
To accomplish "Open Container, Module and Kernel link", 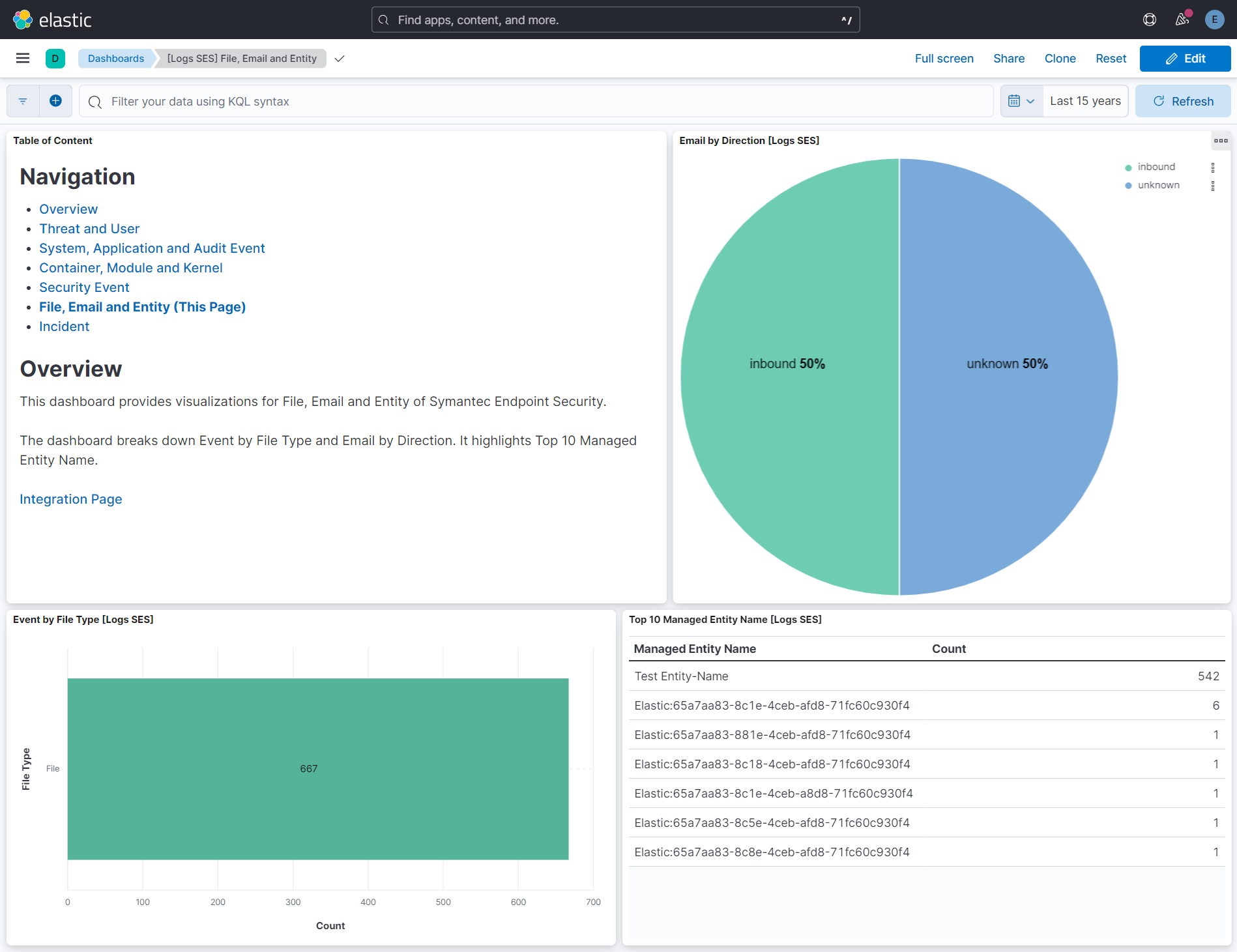I will [x=131, y=268].
